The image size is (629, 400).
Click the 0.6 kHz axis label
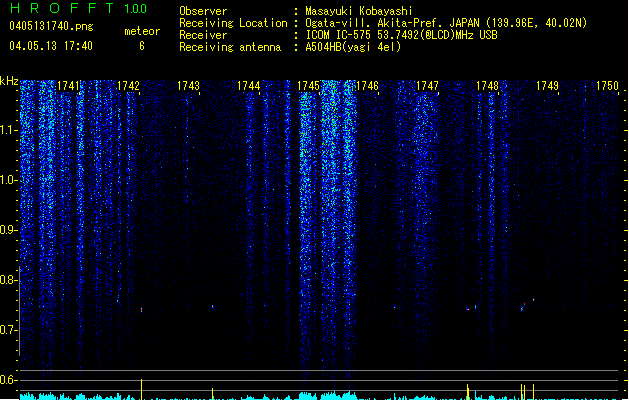(x=8, y=380)
